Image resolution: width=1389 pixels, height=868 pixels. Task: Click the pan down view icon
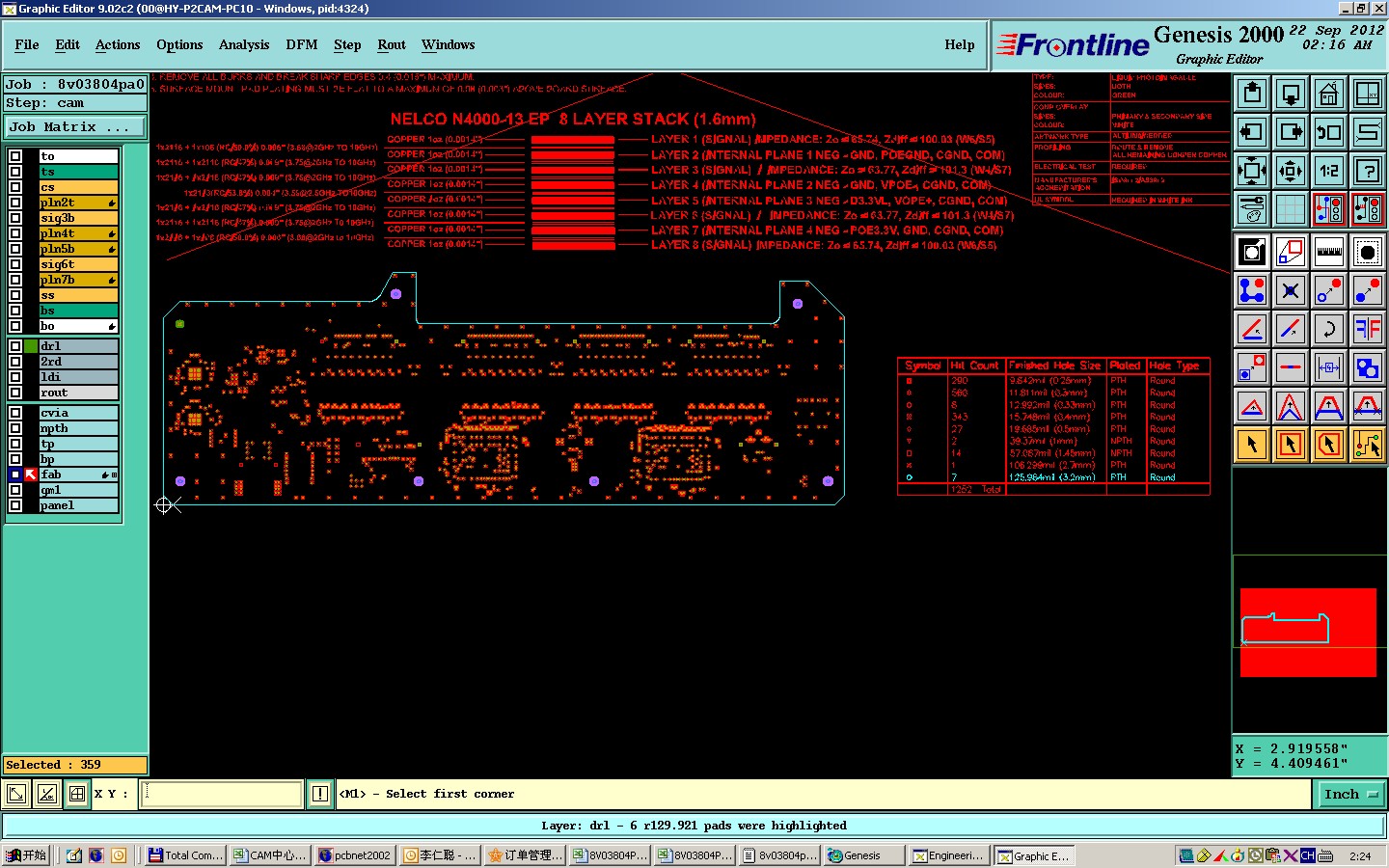tap(1291, 94)
